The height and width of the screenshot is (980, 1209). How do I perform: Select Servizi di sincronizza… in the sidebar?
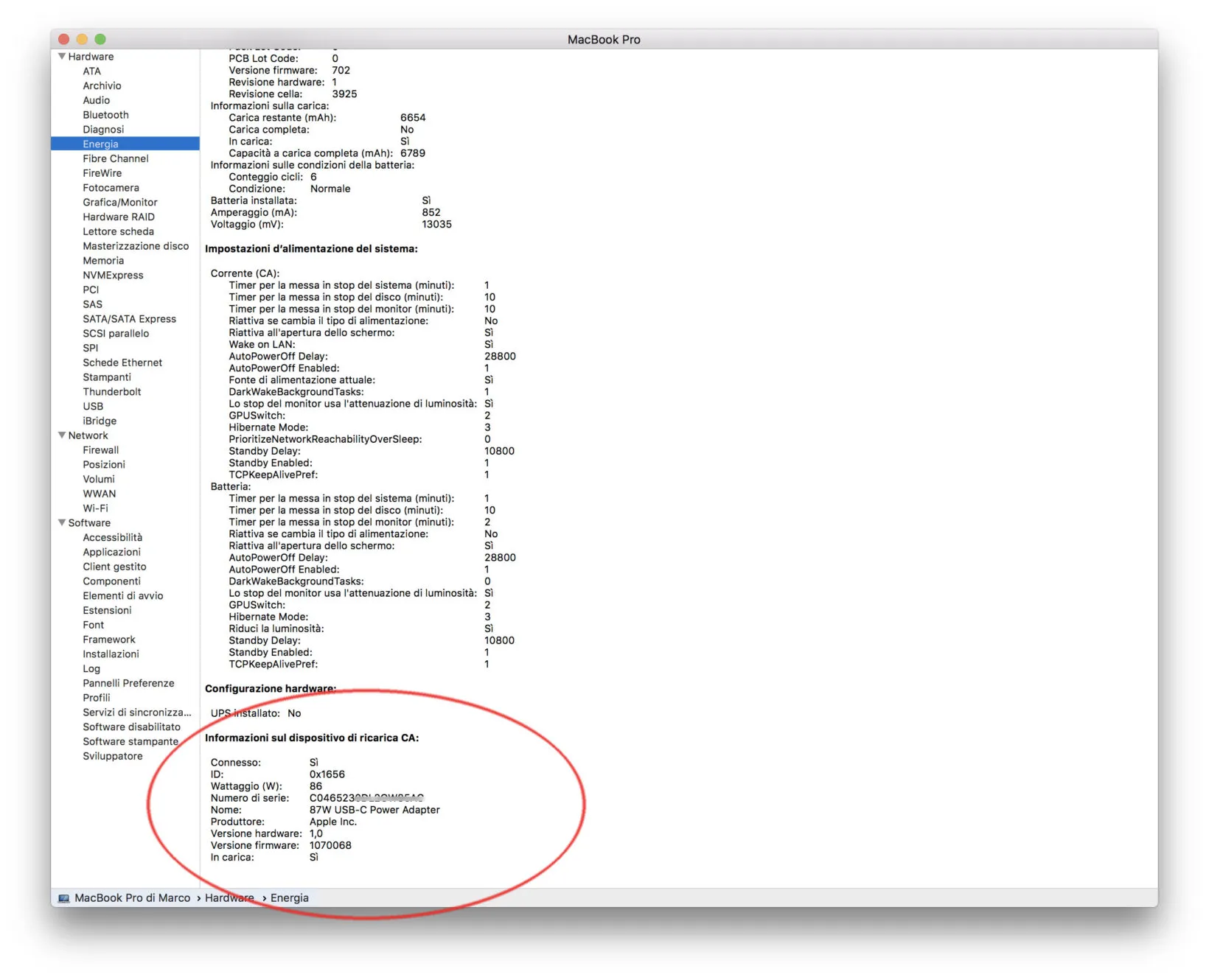[x=137, y=713]
